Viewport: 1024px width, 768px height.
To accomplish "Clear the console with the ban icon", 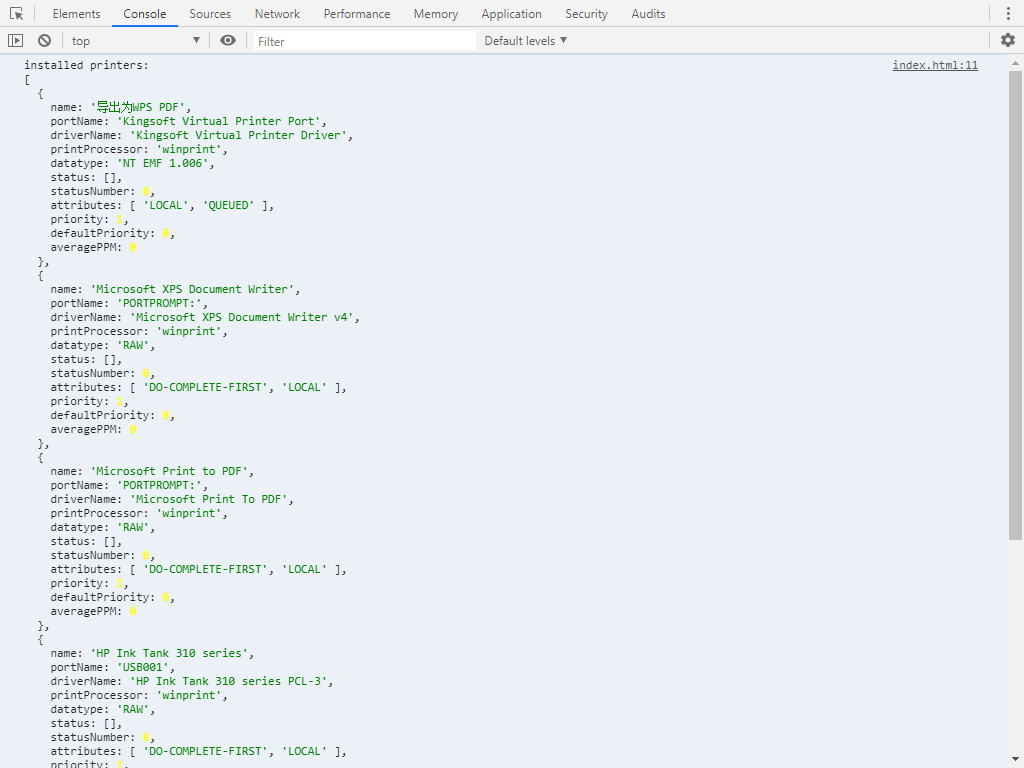I will click(44, 40).
